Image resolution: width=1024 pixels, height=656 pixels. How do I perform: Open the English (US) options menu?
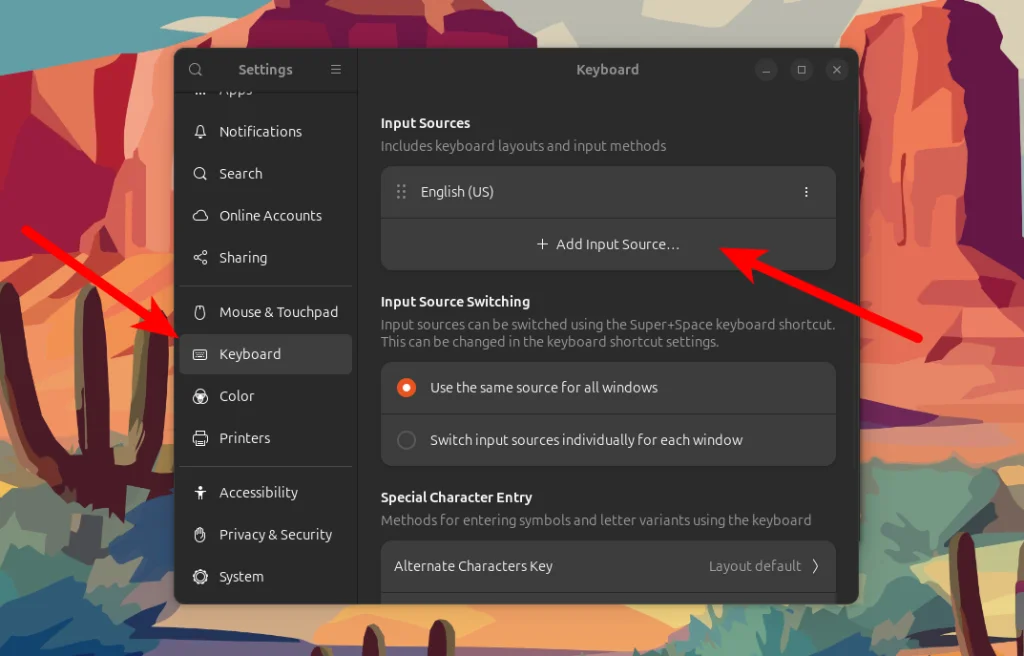[806, 191]
